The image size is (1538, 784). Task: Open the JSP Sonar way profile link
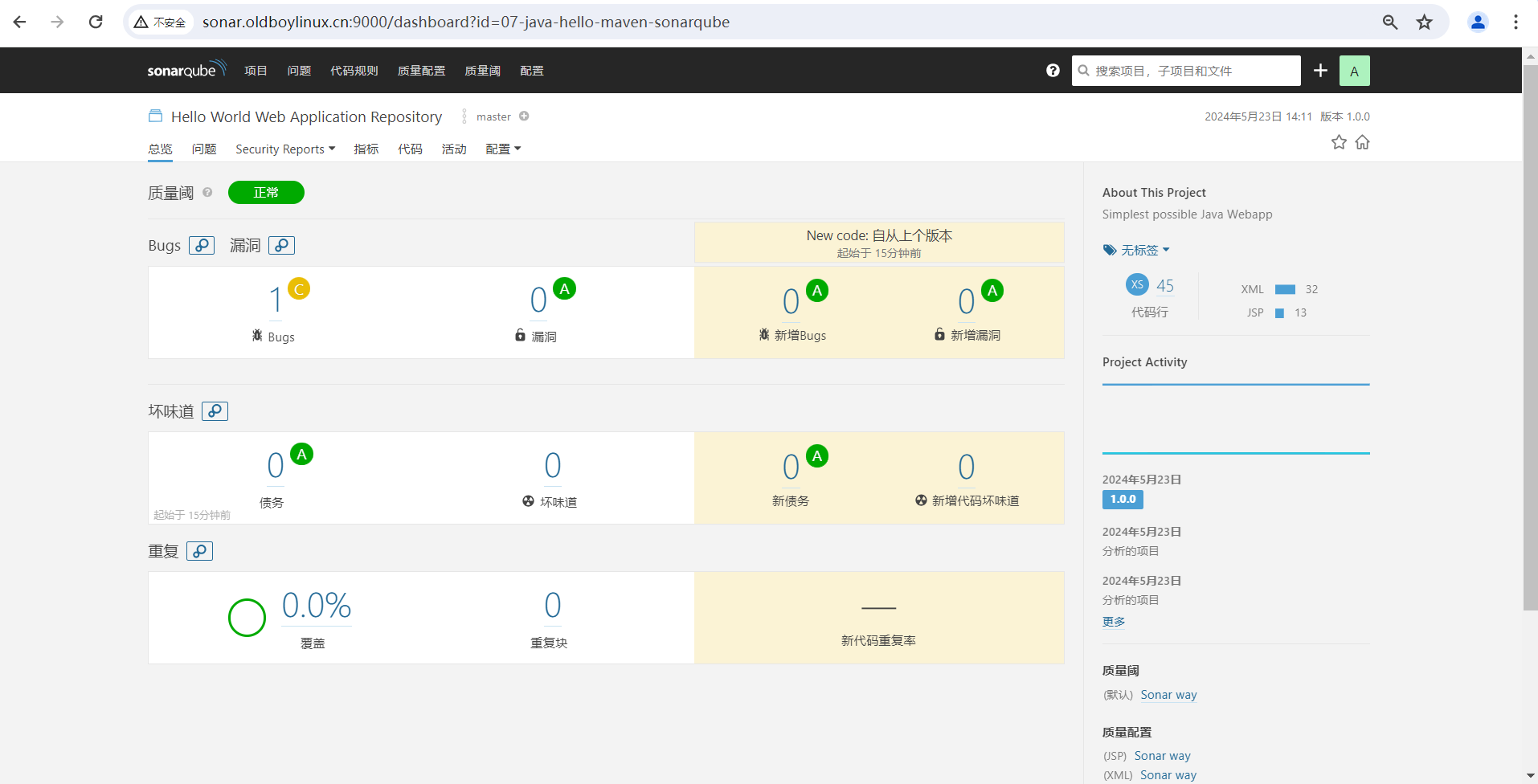(x=1163, y=755)
